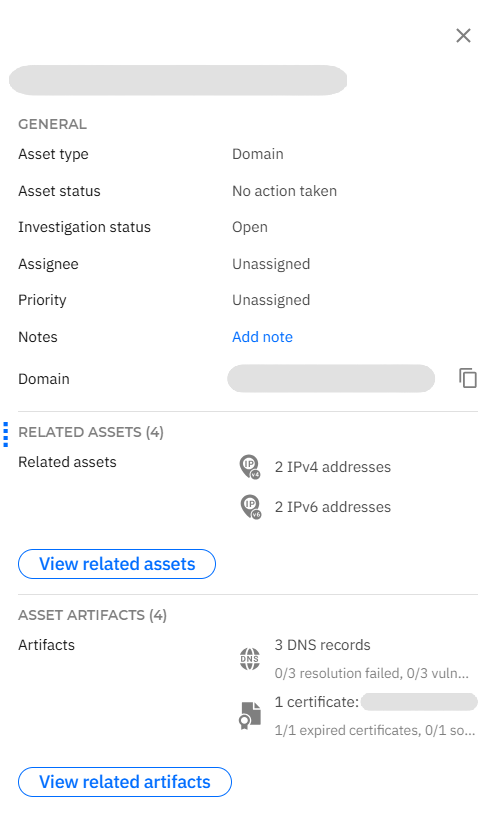The width and height of the screenshot is (490, 837).
Task: Click the IPv4 address pin icon
Action: pos(250,467)
